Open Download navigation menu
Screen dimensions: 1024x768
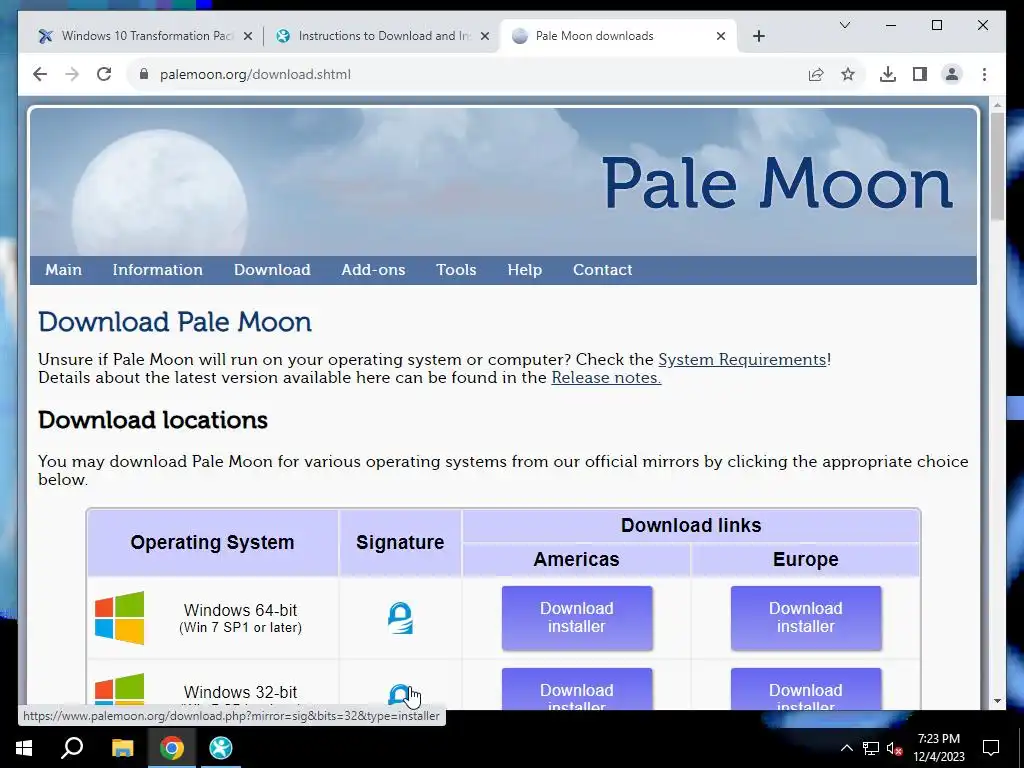[x=272, y=270]
